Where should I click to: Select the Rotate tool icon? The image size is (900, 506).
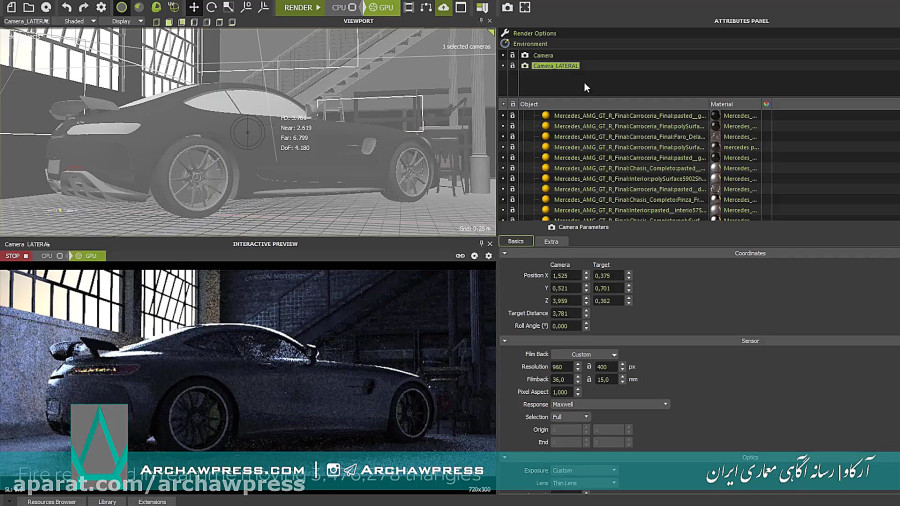(211, 7)
